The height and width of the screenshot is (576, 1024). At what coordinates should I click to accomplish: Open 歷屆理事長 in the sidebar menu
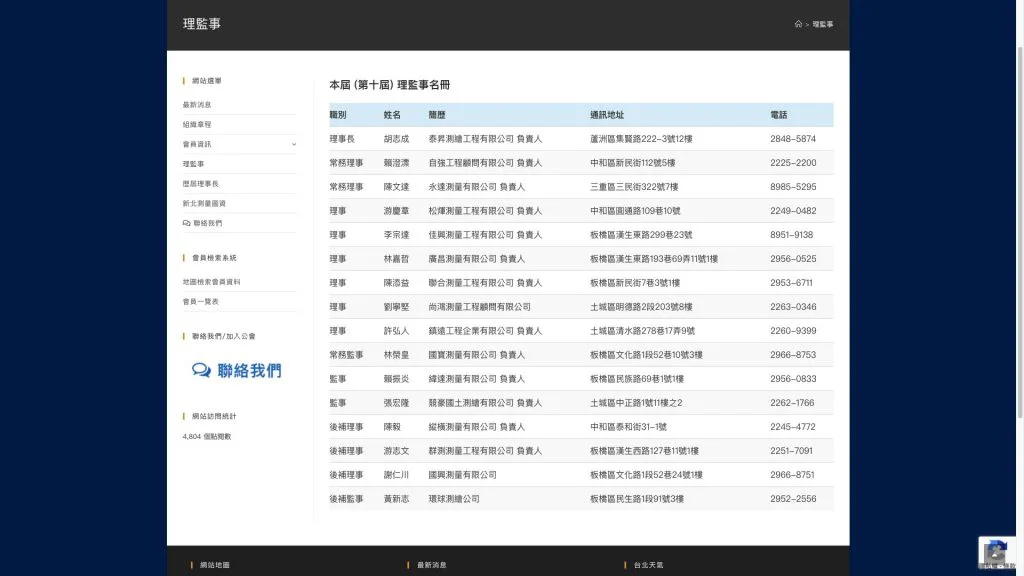200,184
